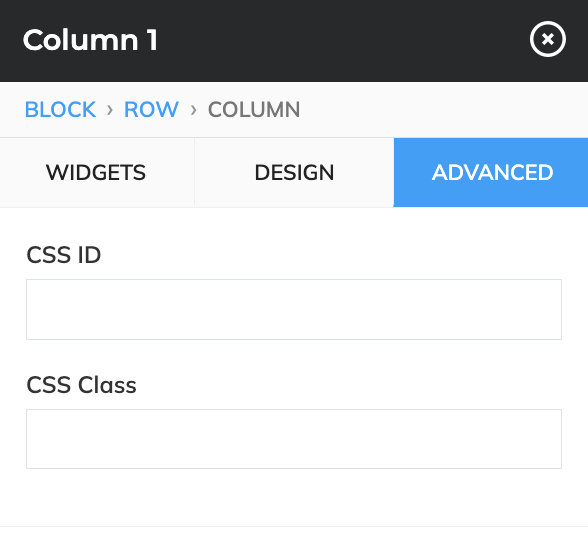This screenshot has height=548, width=588.
Task: Click the white area under the tab bar above CSS ID
Action: (x=294, y=225)
